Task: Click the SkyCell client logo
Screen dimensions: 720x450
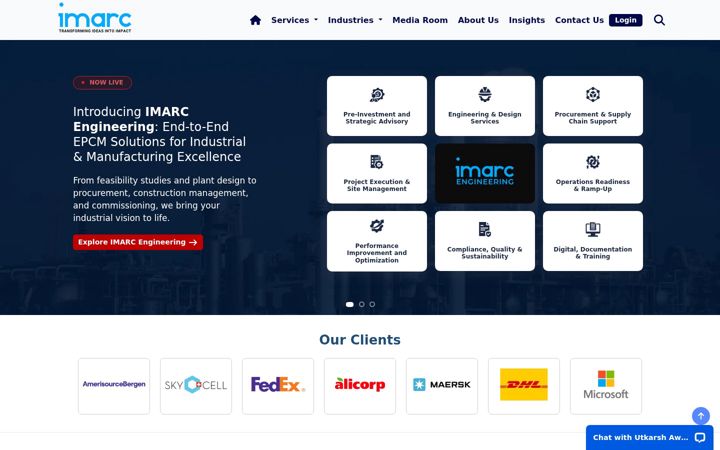Action: coord(196,386)
